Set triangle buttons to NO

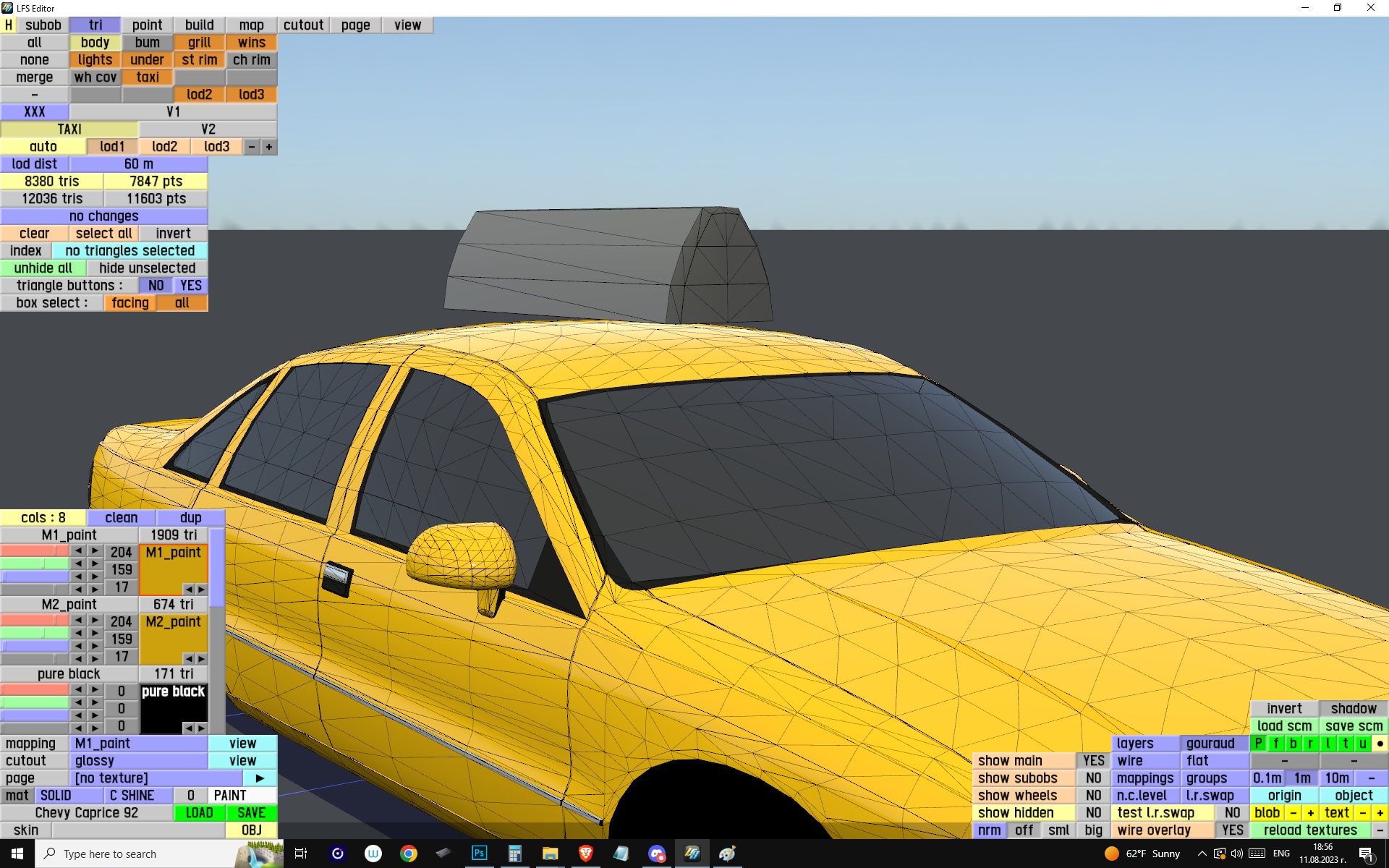(x=156, y=286)
